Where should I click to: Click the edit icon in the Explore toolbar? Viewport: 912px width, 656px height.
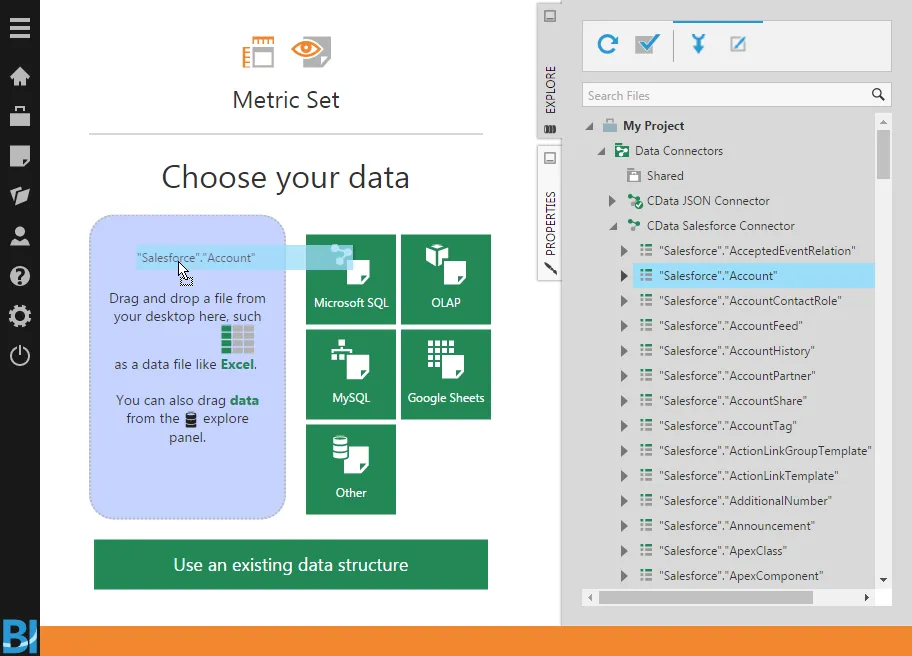[x=735, y=45]
